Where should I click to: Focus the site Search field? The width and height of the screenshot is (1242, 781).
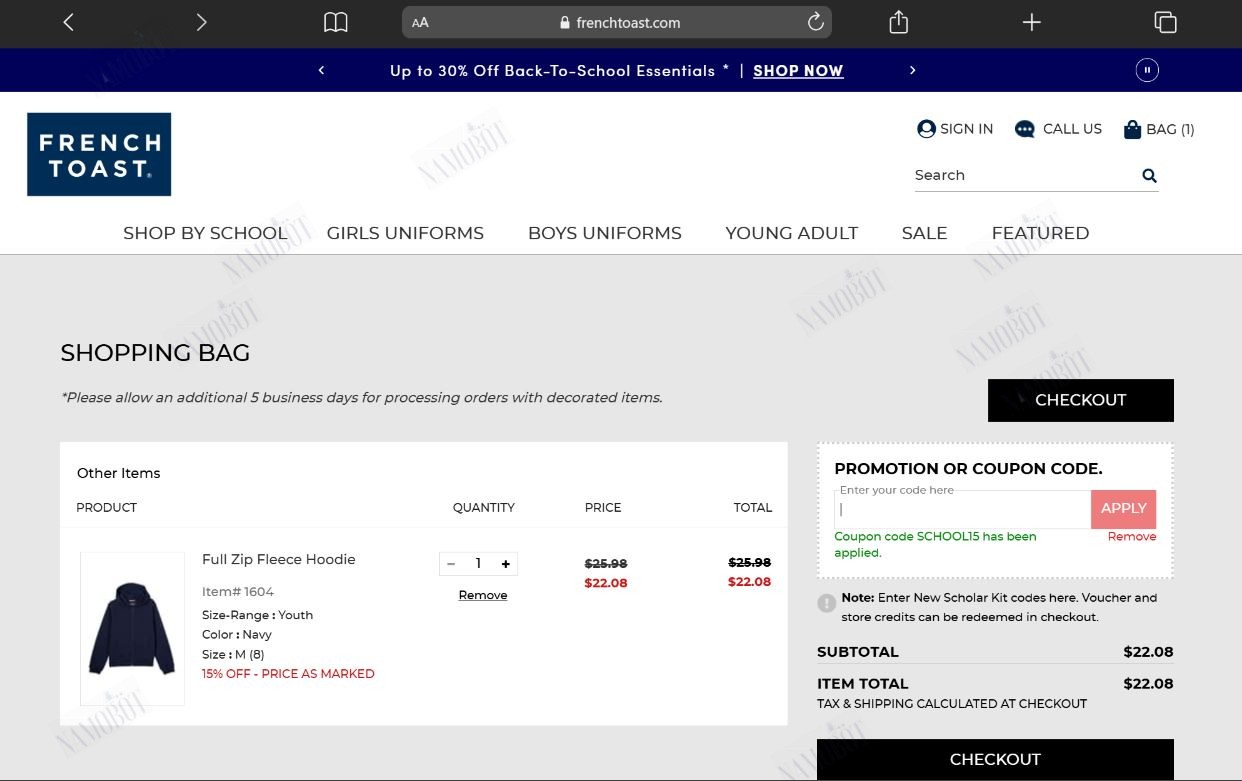pos(1025,175)
